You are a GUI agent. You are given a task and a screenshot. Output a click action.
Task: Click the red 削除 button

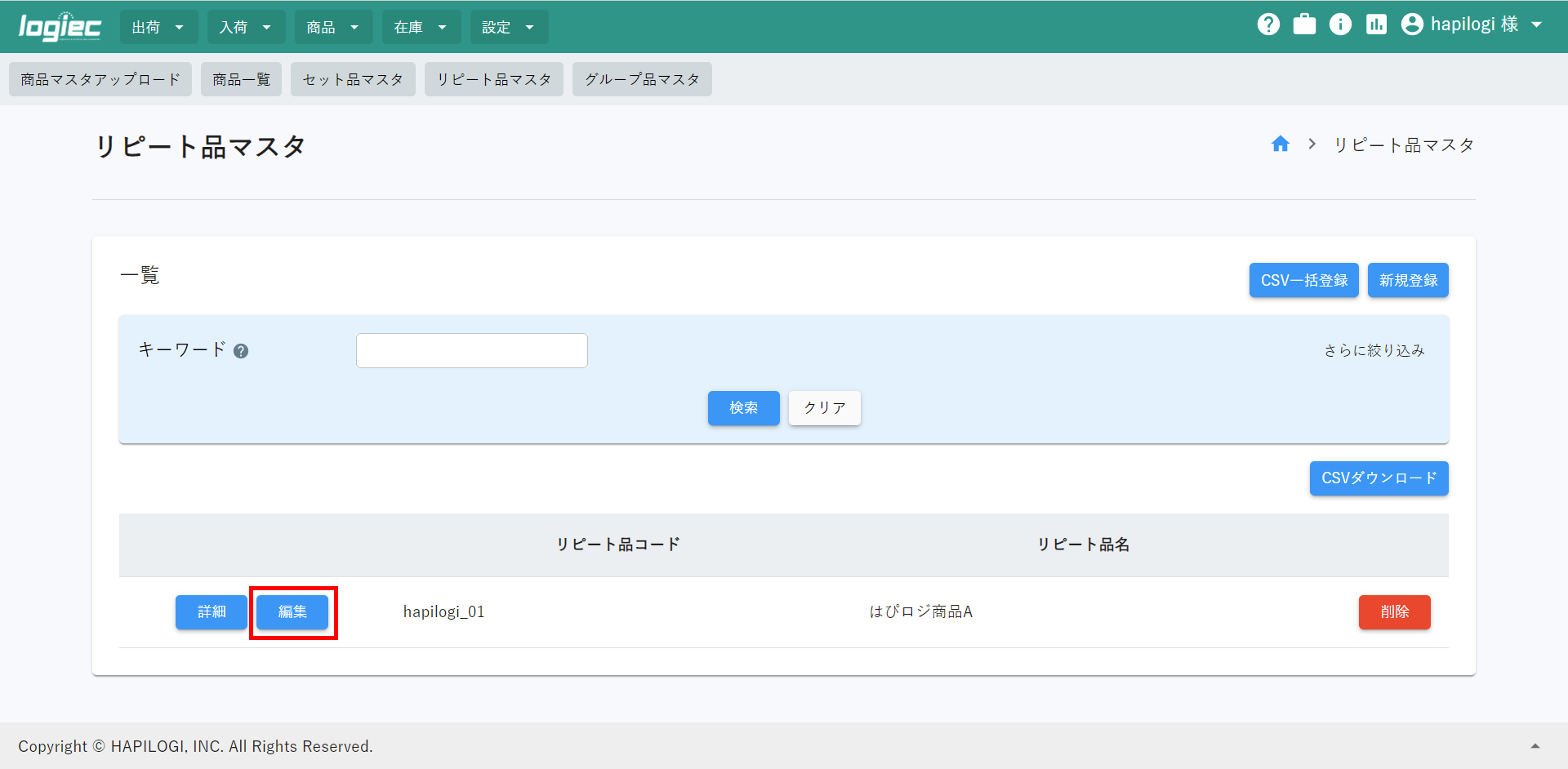(x=1394, y=611)
